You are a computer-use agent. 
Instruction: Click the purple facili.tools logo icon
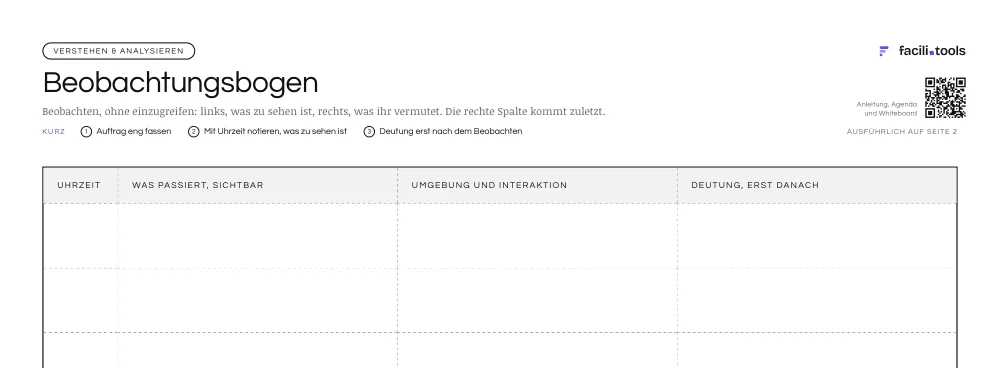point(884,51)
